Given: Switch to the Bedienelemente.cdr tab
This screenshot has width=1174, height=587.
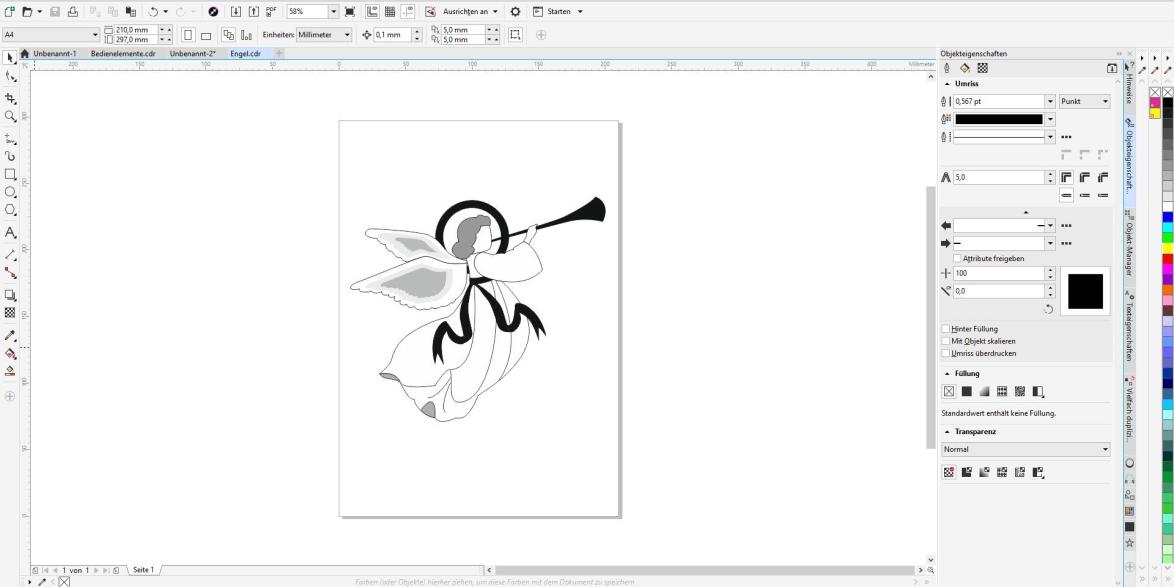Looking at the screenshot, I should (122, 54).
